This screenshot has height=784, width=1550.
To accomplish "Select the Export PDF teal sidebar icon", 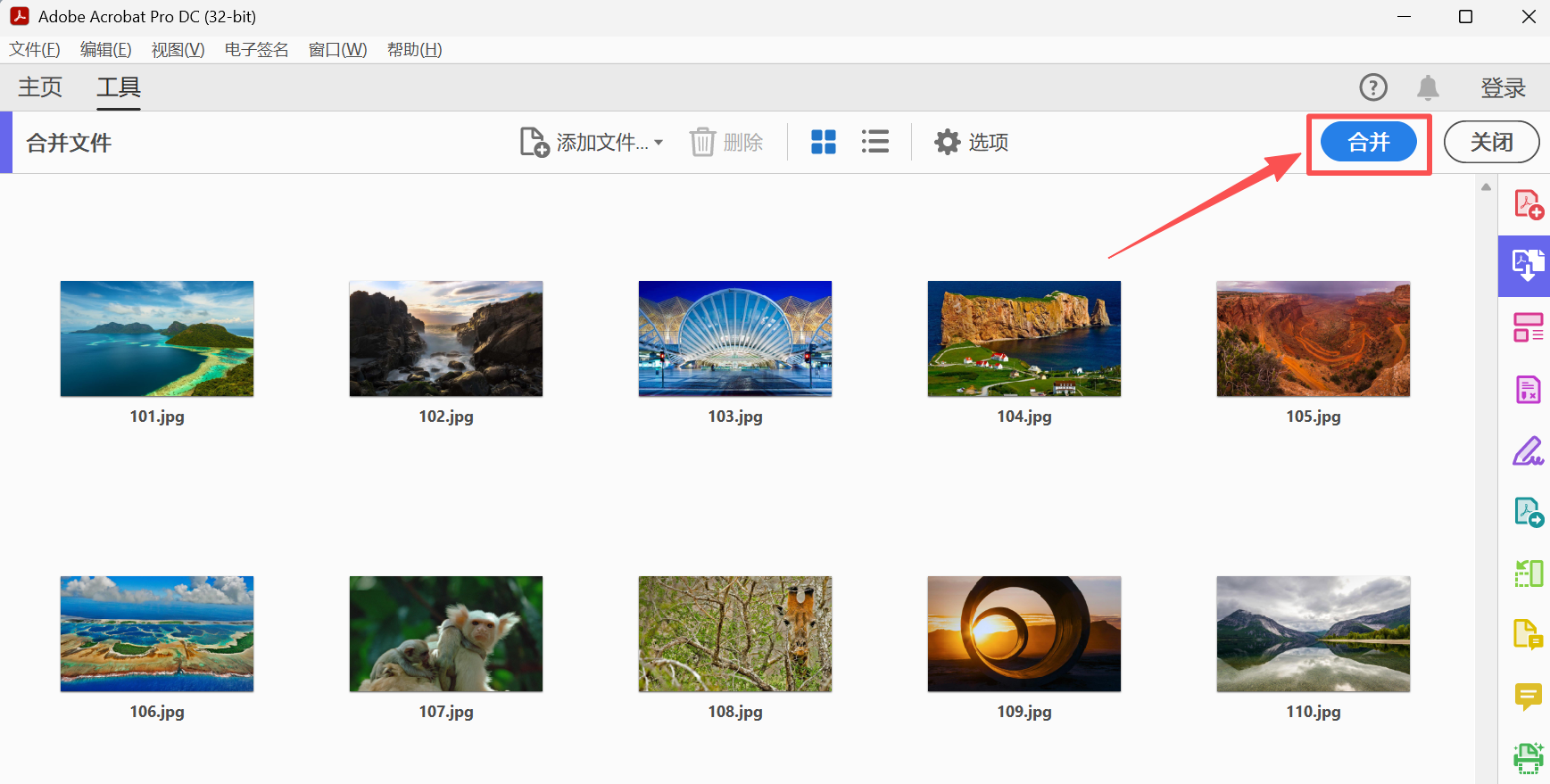I will [1529, 512].
